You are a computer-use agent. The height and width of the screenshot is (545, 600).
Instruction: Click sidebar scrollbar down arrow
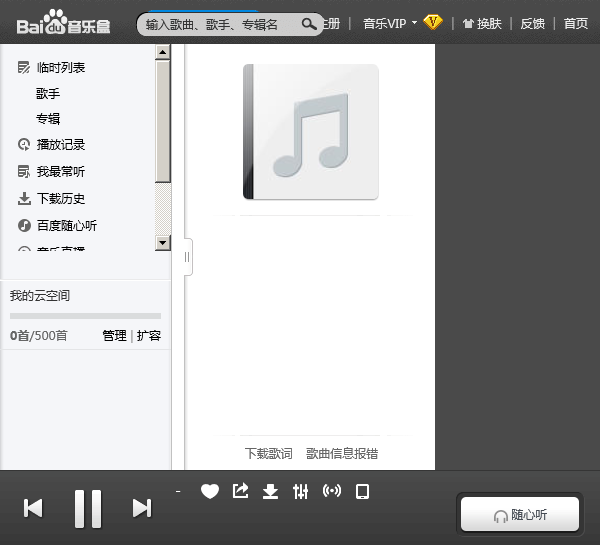click(x=163, y=243)
